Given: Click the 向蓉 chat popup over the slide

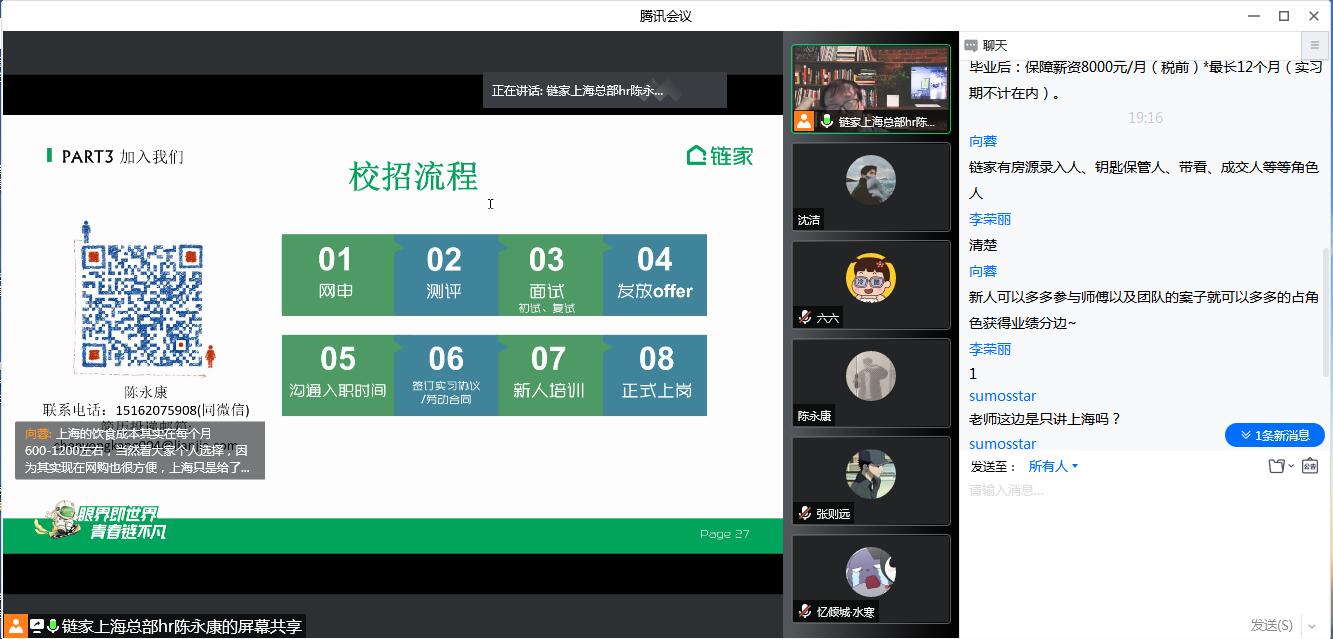Looking at the screenshot, I should click(140, 450).
